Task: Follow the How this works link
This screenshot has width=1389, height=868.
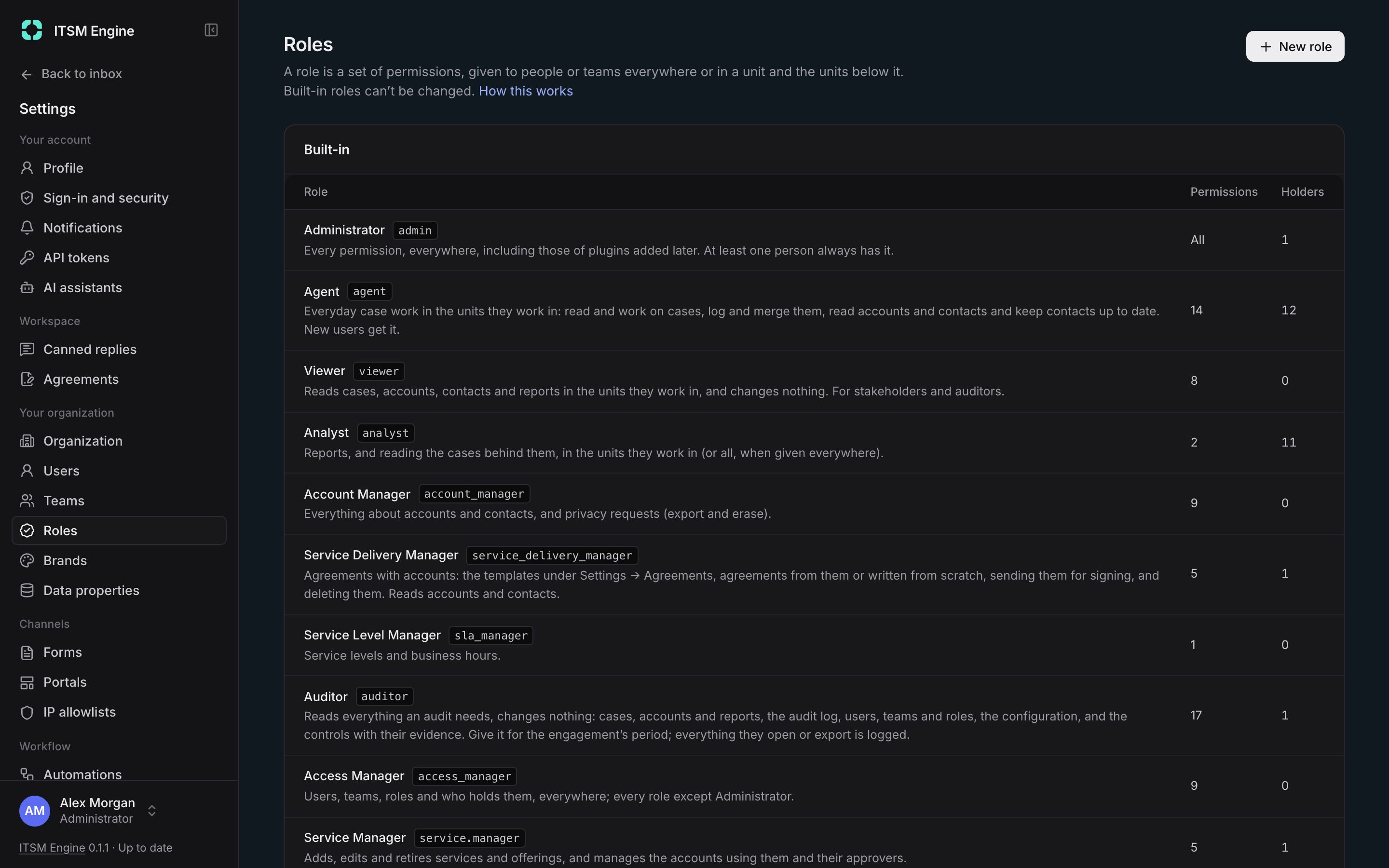Action: [525, 91]
